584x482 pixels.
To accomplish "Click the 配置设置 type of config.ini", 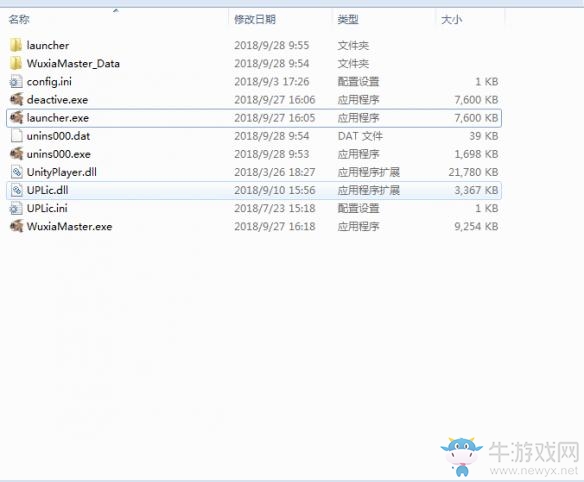I will coord(358,82).
